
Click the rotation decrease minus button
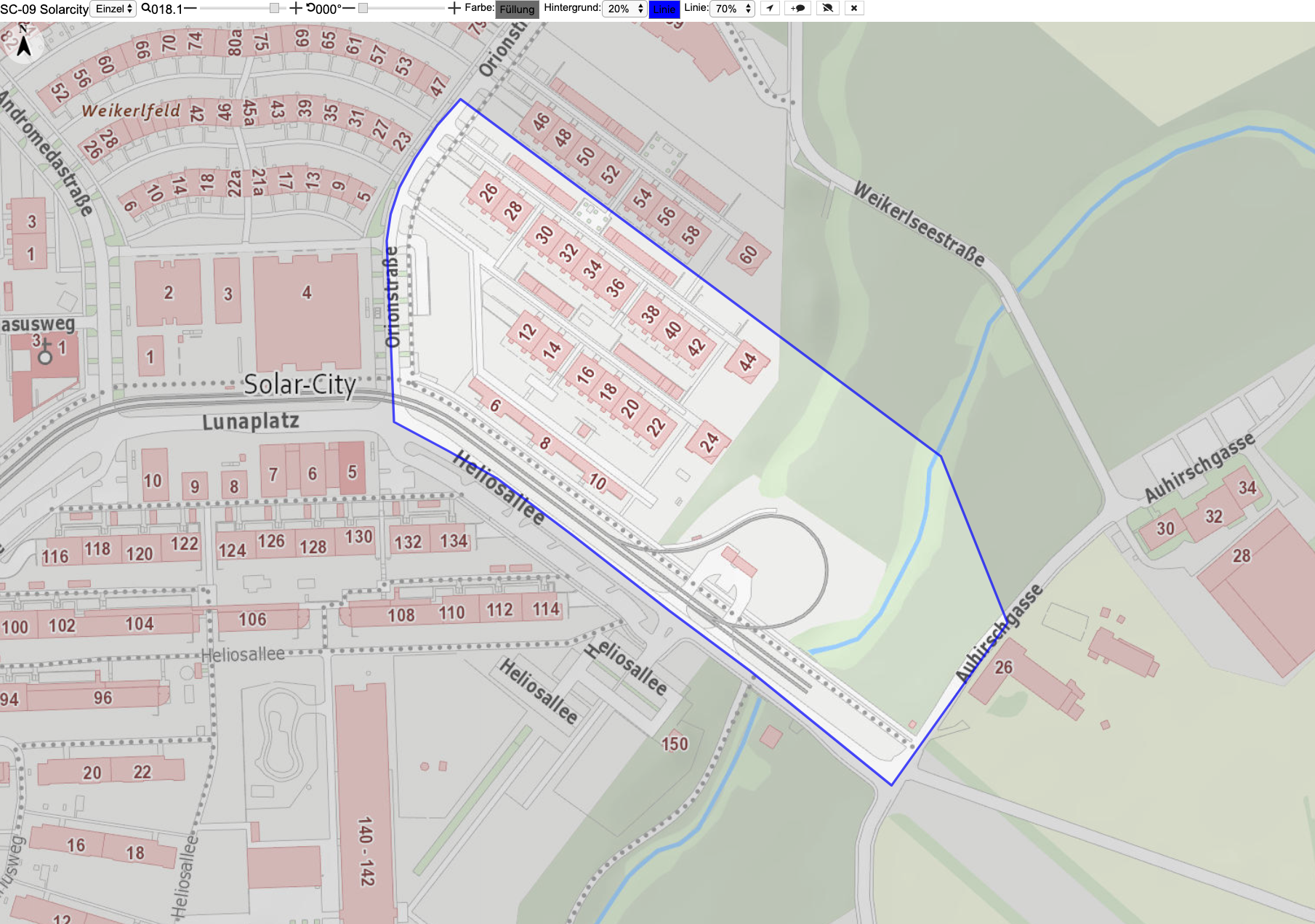pyautogui.click(x=348, y=9)
